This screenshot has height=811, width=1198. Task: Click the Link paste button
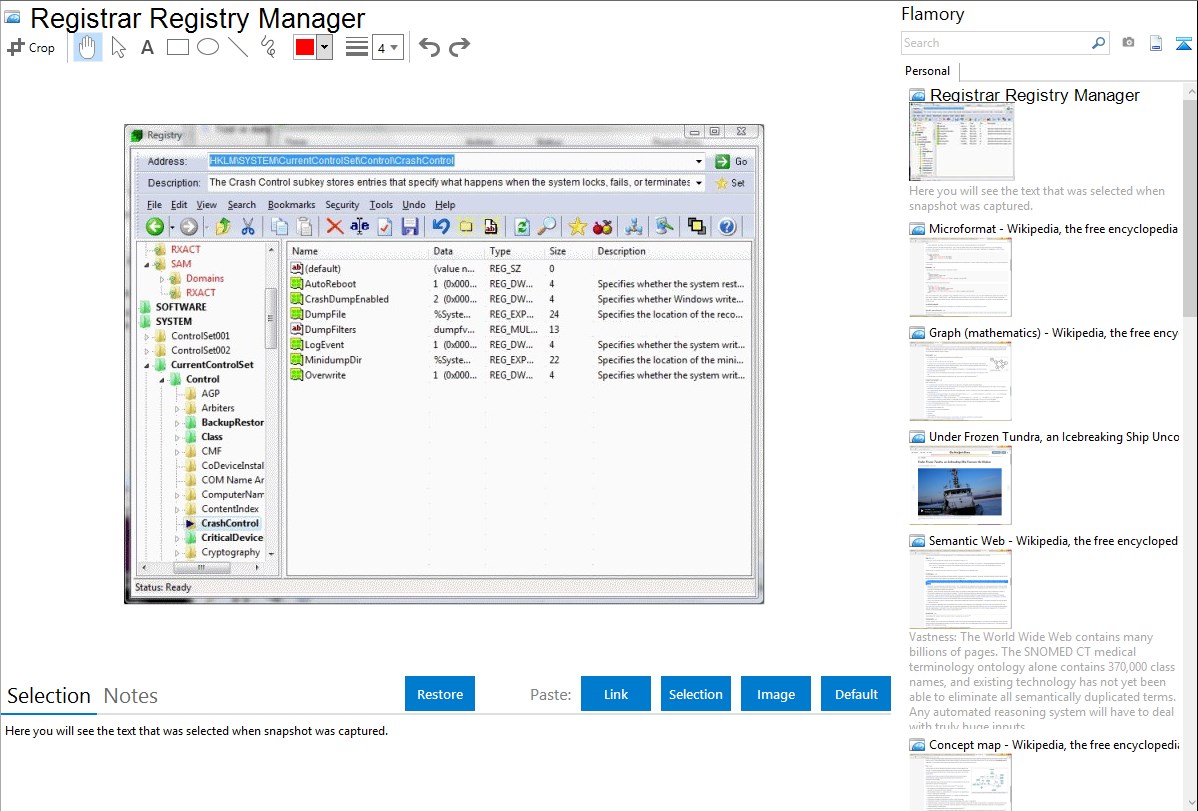pos(616,694)
